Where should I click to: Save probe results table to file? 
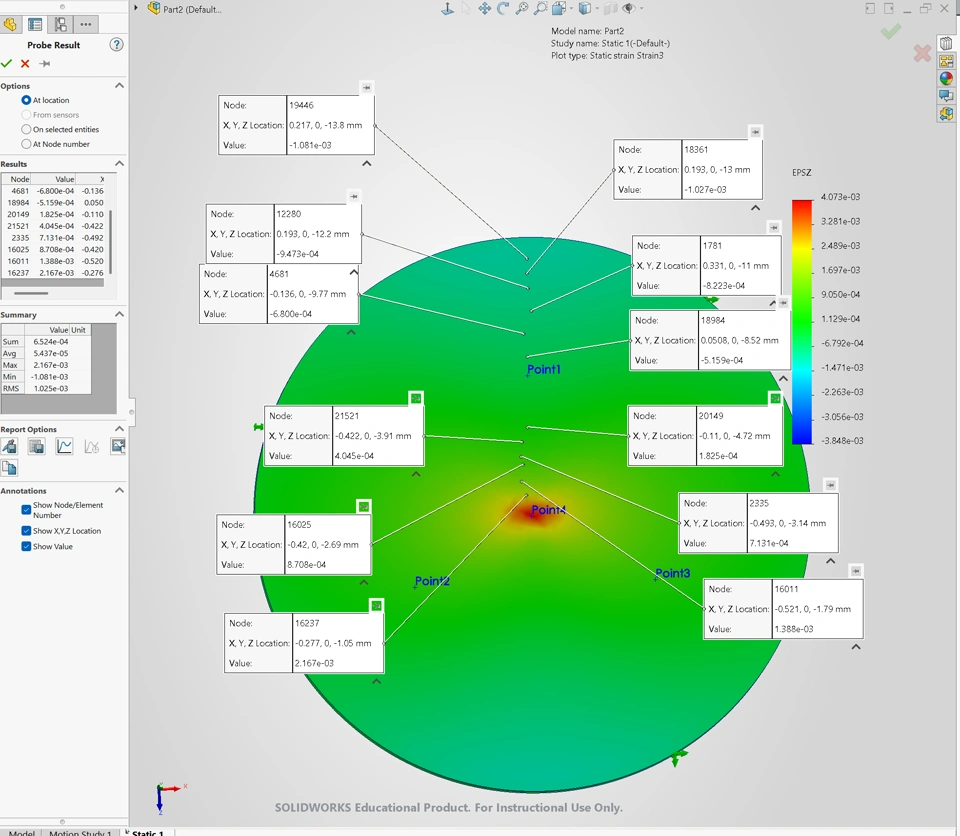37,446
